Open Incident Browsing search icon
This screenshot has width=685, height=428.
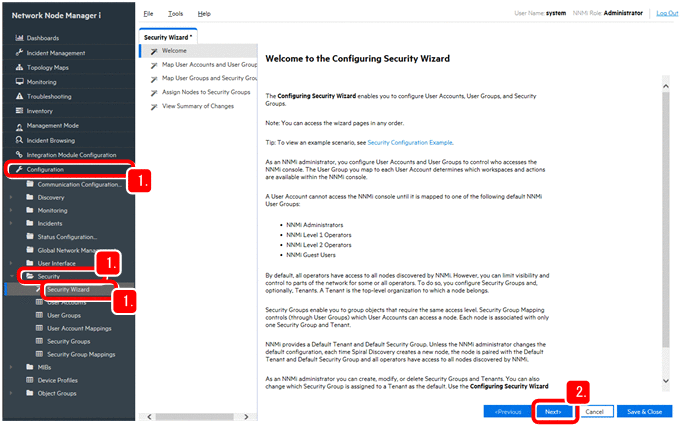click(x=19, y=140)
